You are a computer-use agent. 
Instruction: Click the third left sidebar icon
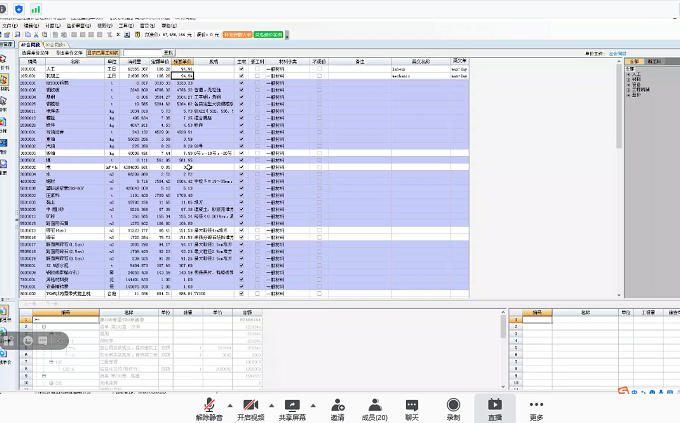3,102
